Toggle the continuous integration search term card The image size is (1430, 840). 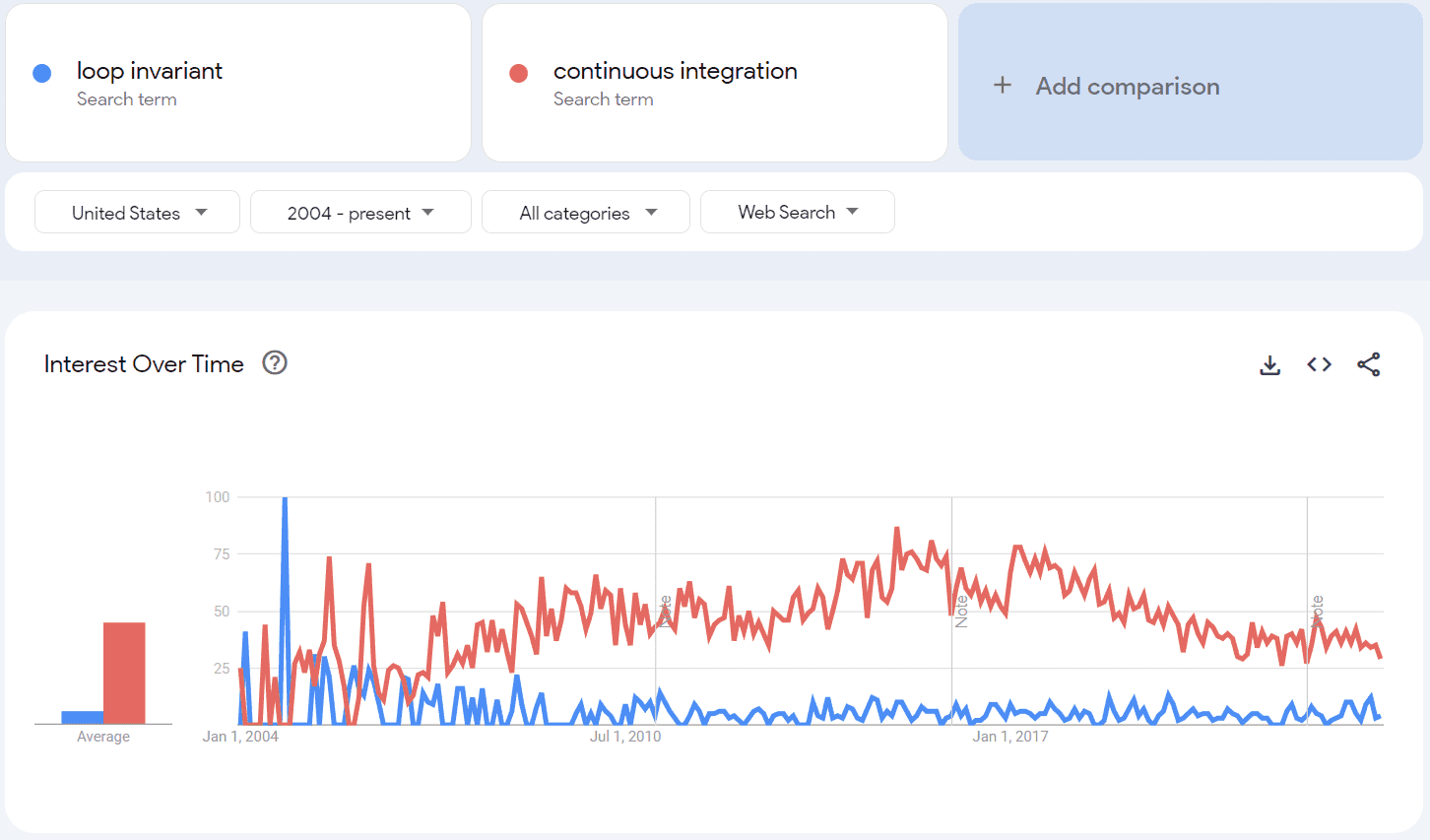tap(715, 83)
